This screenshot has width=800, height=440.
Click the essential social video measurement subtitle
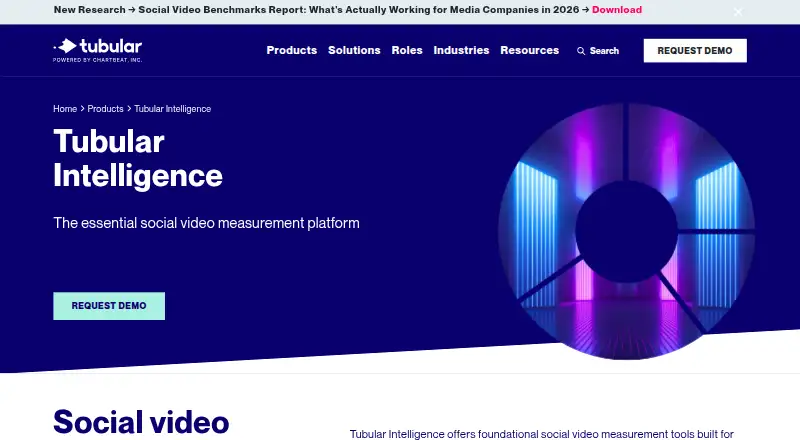pos(206,223)
